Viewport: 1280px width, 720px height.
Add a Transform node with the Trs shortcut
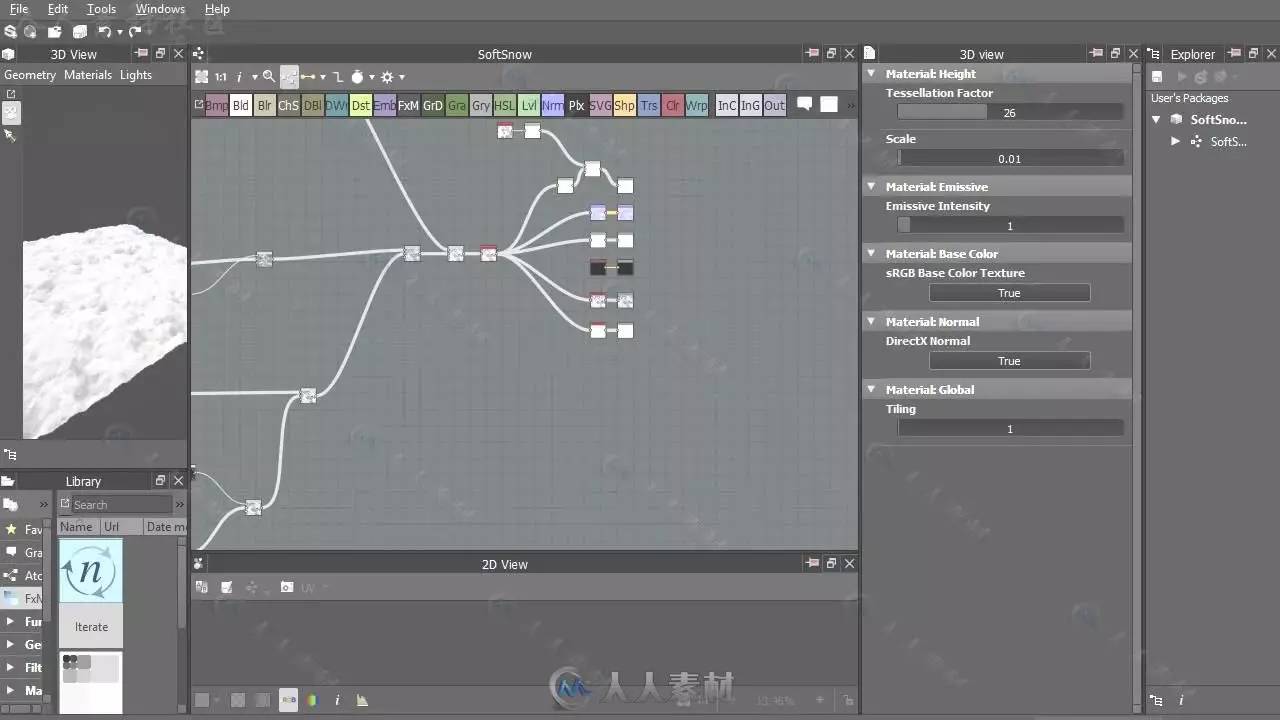click(x=649, y=105)
